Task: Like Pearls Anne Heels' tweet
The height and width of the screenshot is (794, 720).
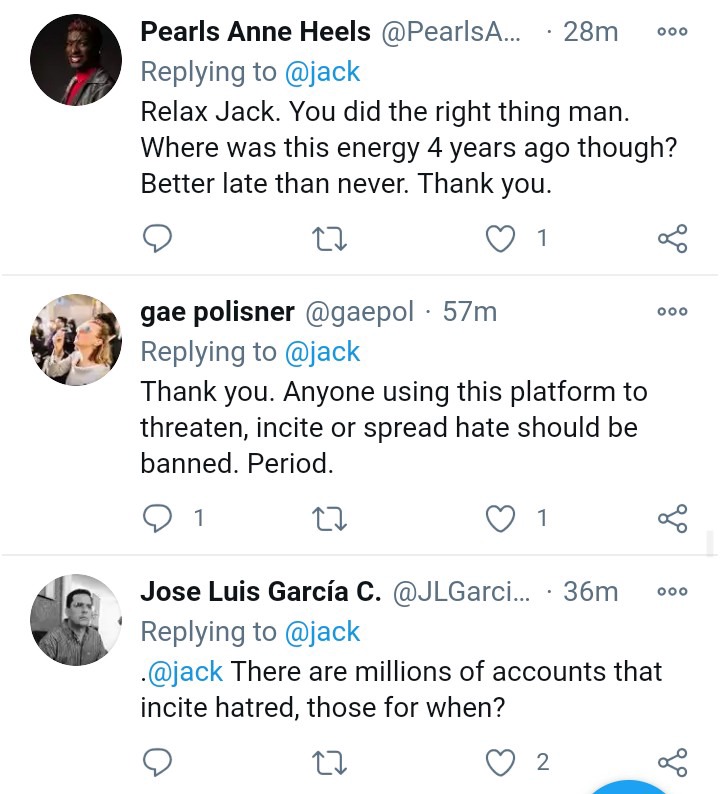Action: tap(500, 239)
